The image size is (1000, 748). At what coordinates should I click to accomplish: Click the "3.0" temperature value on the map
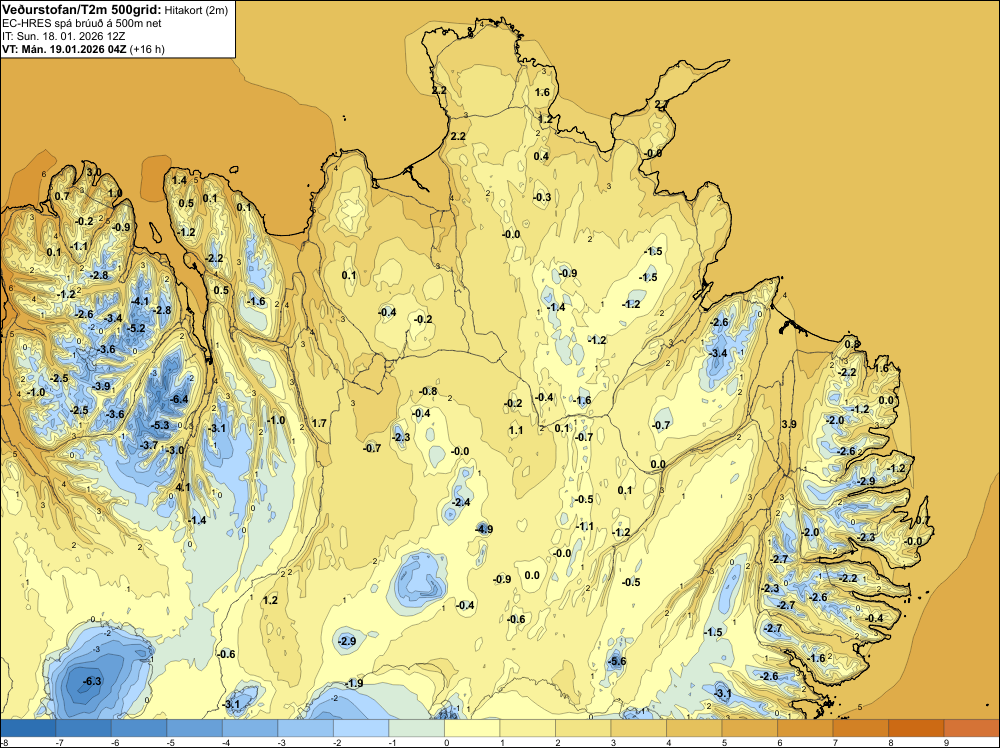click(x=93, y=172)
